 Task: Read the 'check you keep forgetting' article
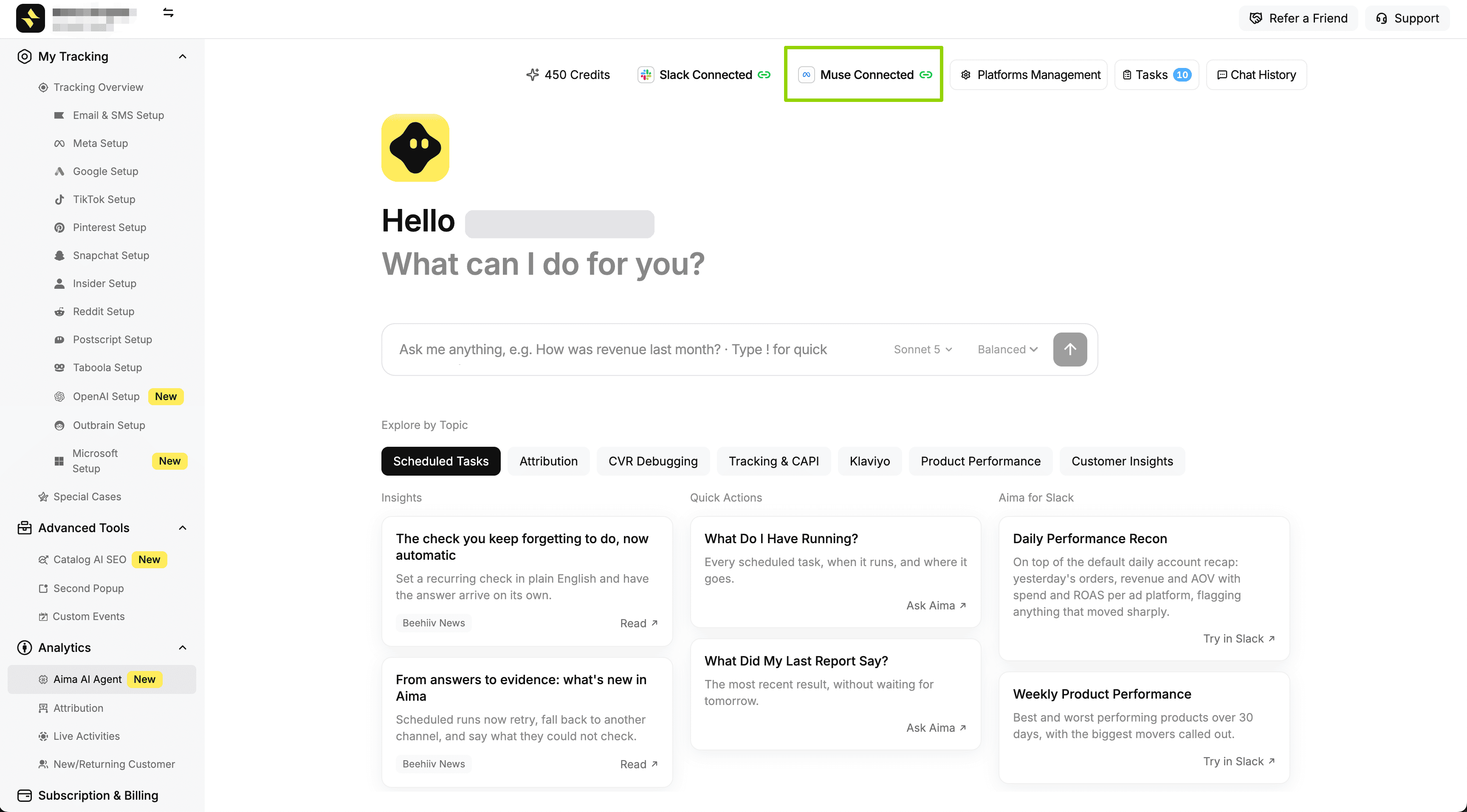(x=638, y=623)
